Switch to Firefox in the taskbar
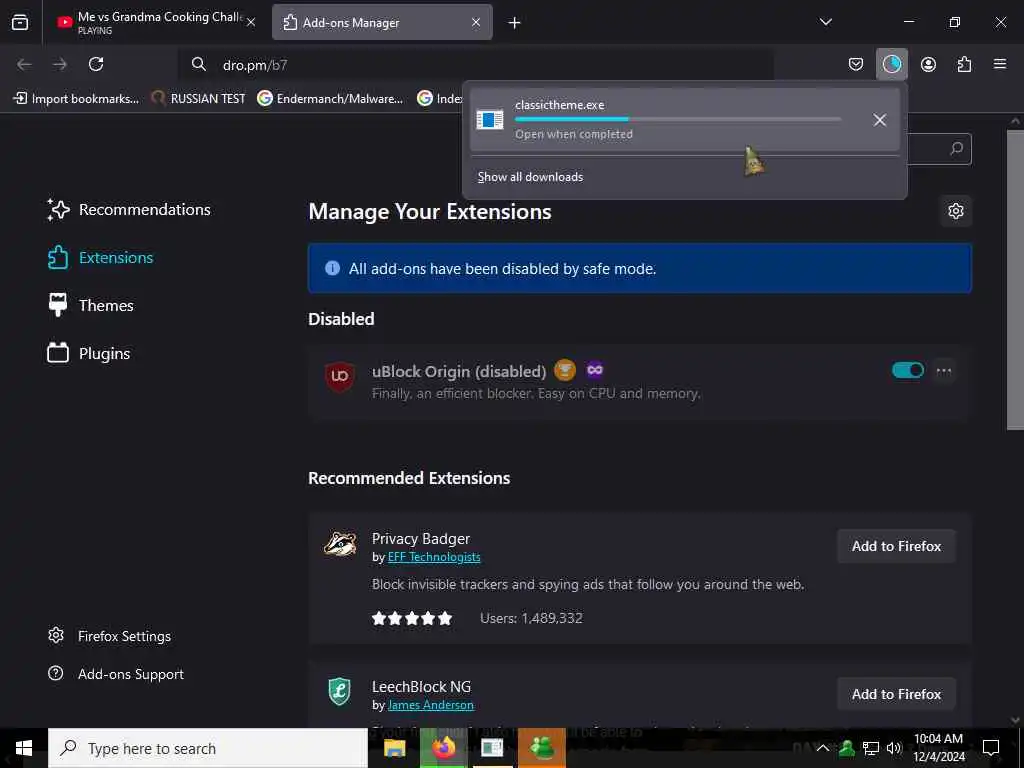The image size is (1024, 768). pyautogui.click(x=443, y=748)
